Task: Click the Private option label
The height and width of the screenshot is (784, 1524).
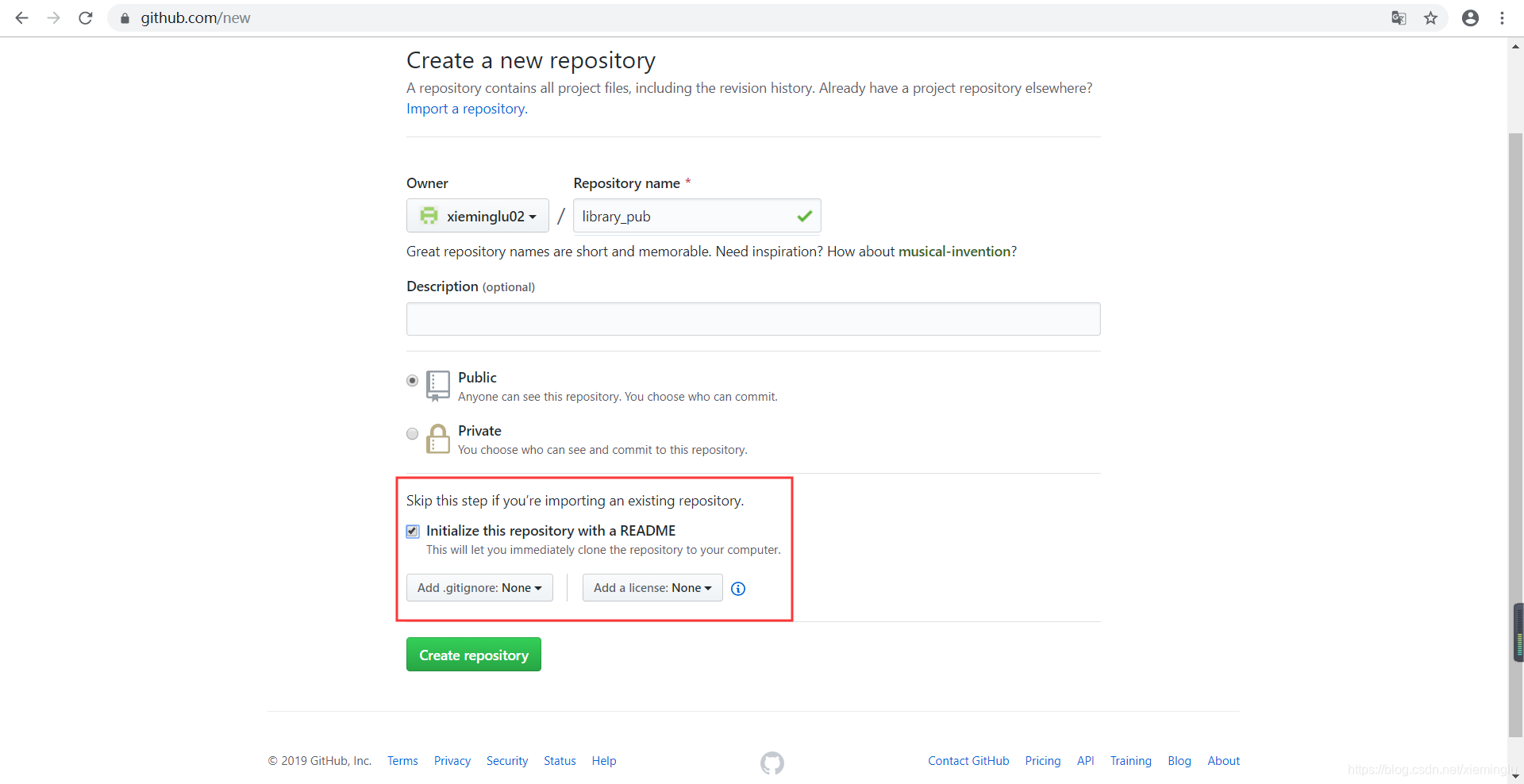Action: point(479,431)
